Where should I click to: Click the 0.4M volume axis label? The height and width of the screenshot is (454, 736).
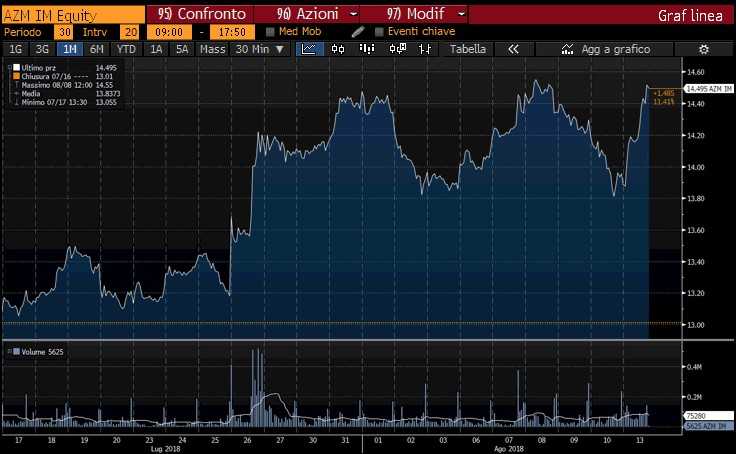[694, 367]
